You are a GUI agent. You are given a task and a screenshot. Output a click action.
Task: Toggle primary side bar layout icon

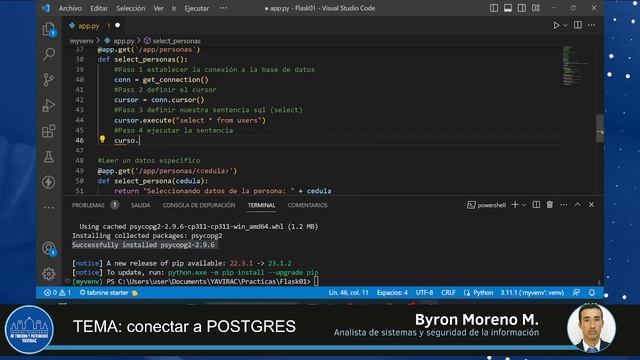pyautogui.click(x=494, y=8)
